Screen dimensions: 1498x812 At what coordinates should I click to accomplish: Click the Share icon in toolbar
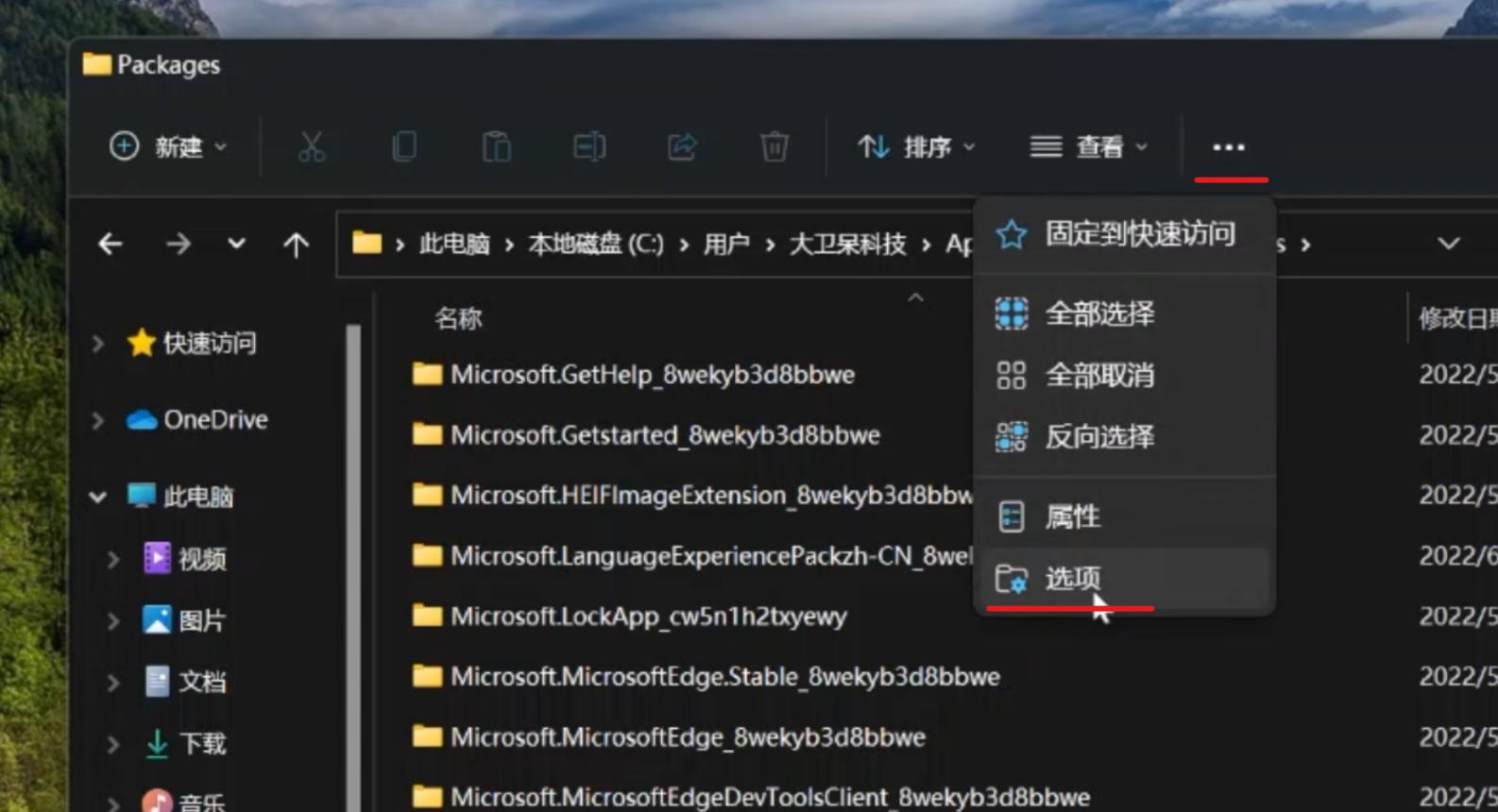[x=682, y=147]
